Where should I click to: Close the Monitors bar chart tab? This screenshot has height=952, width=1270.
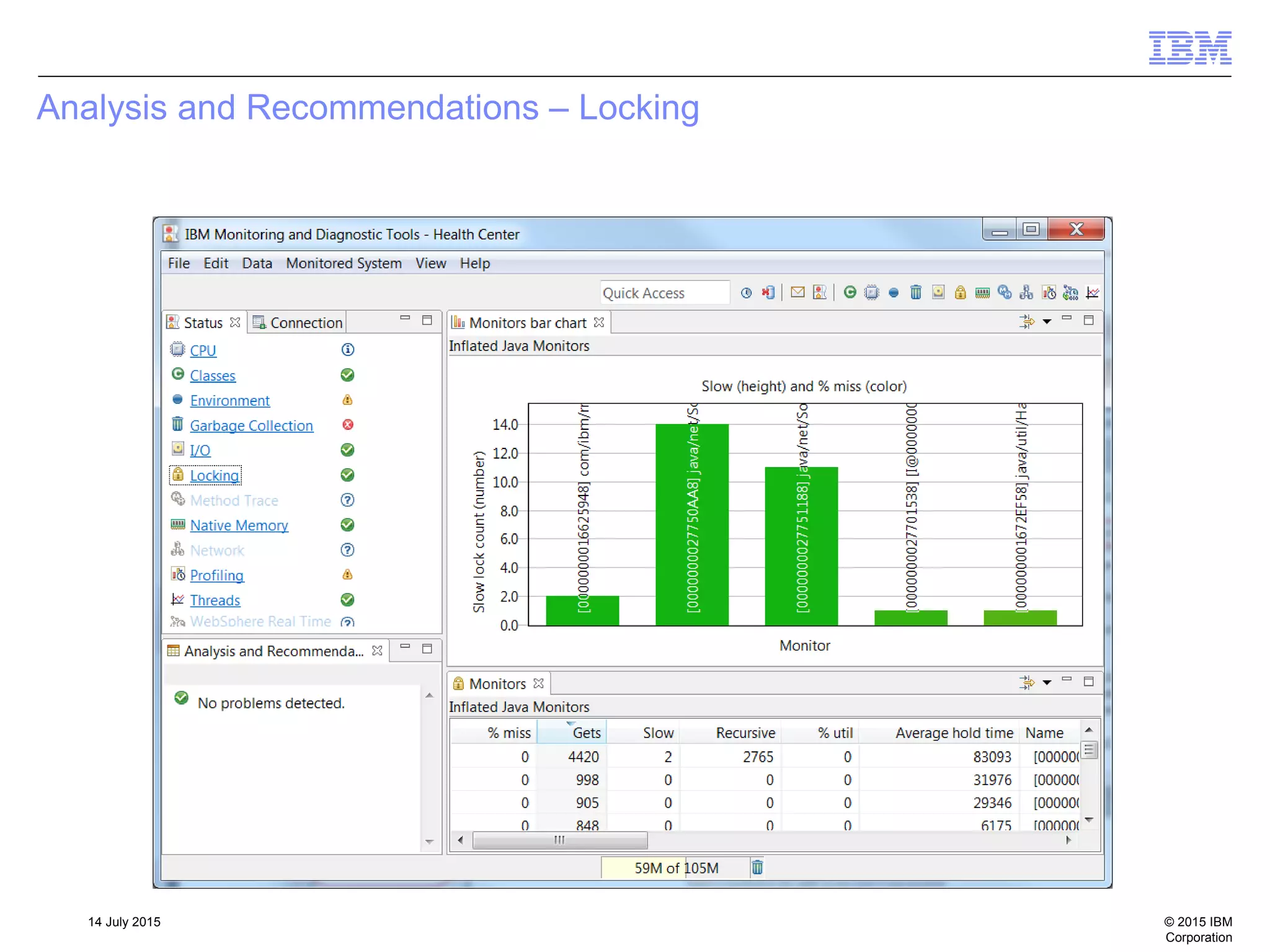tap(598, 323)
